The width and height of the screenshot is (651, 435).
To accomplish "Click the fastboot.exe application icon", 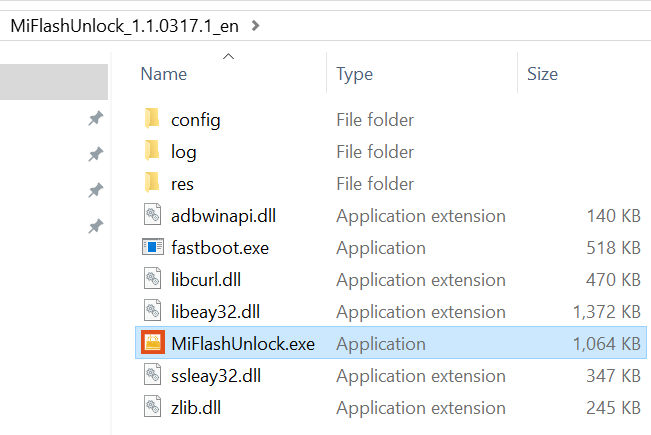I will (x=152, y=248).
